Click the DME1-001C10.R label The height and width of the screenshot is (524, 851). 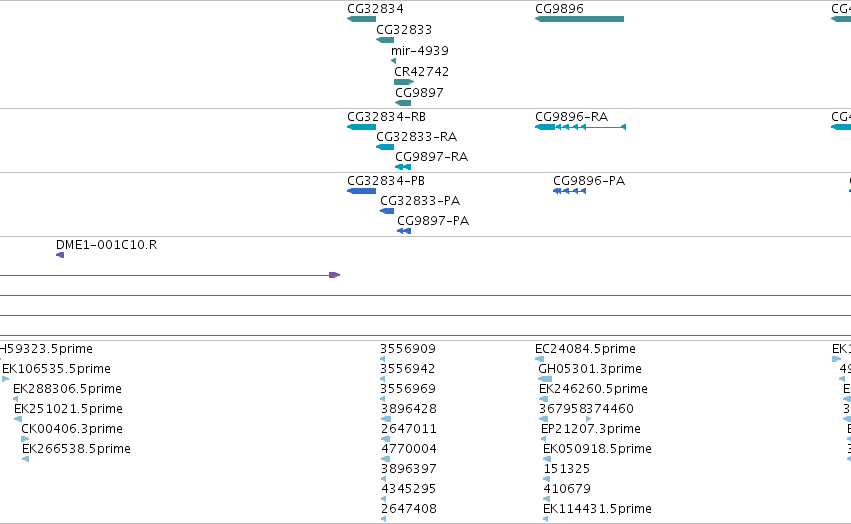pos(106,245)
